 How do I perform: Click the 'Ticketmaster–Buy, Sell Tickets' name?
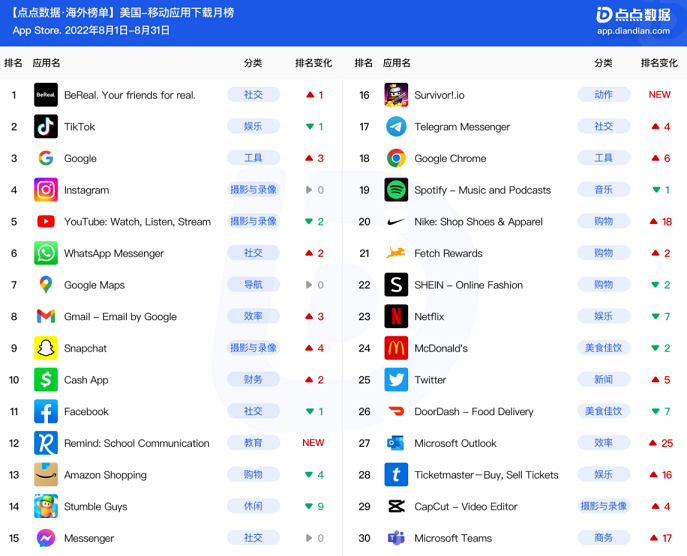(486, 475)
